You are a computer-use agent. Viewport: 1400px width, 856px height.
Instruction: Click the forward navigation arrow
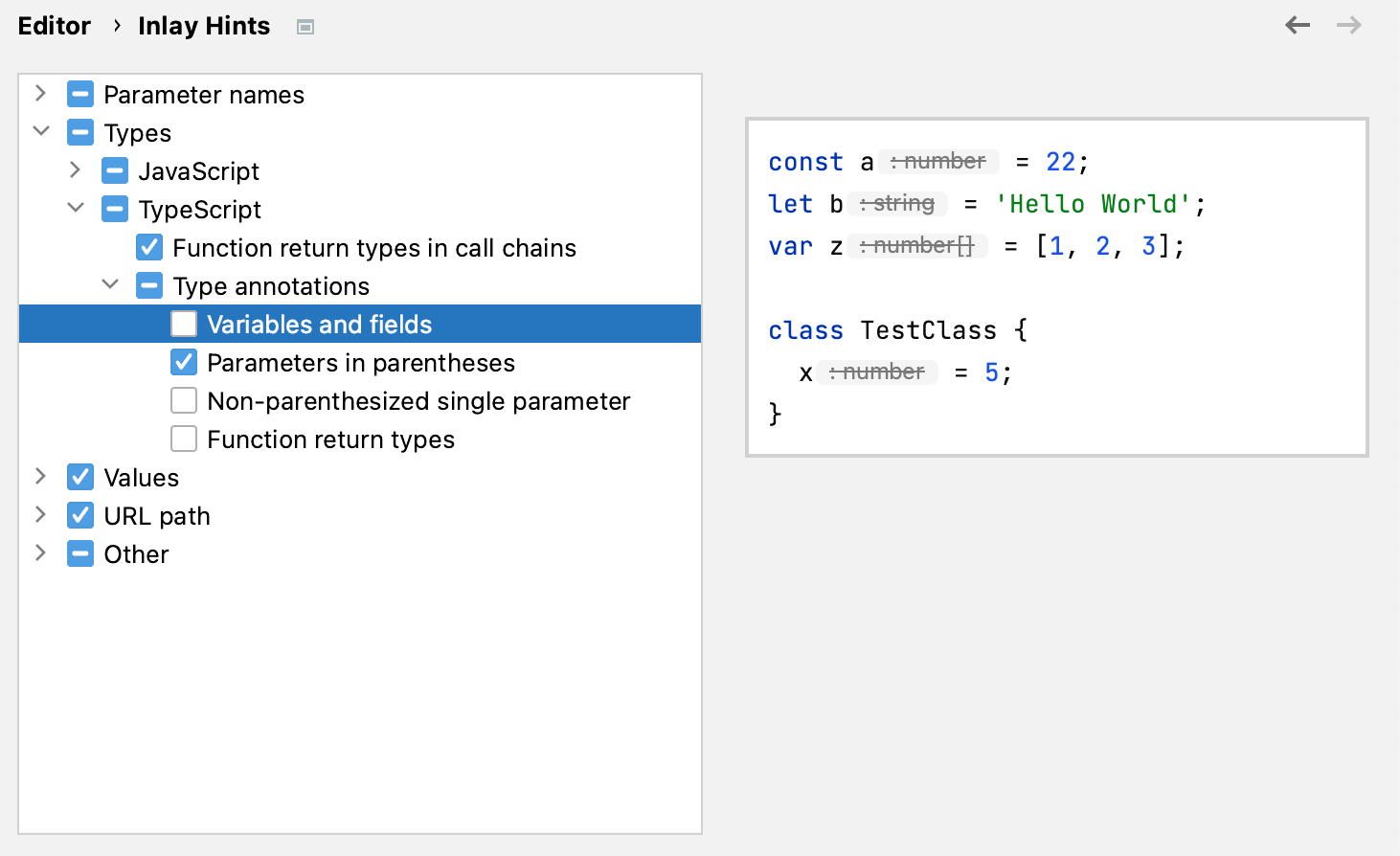(x=1348, y=26)
